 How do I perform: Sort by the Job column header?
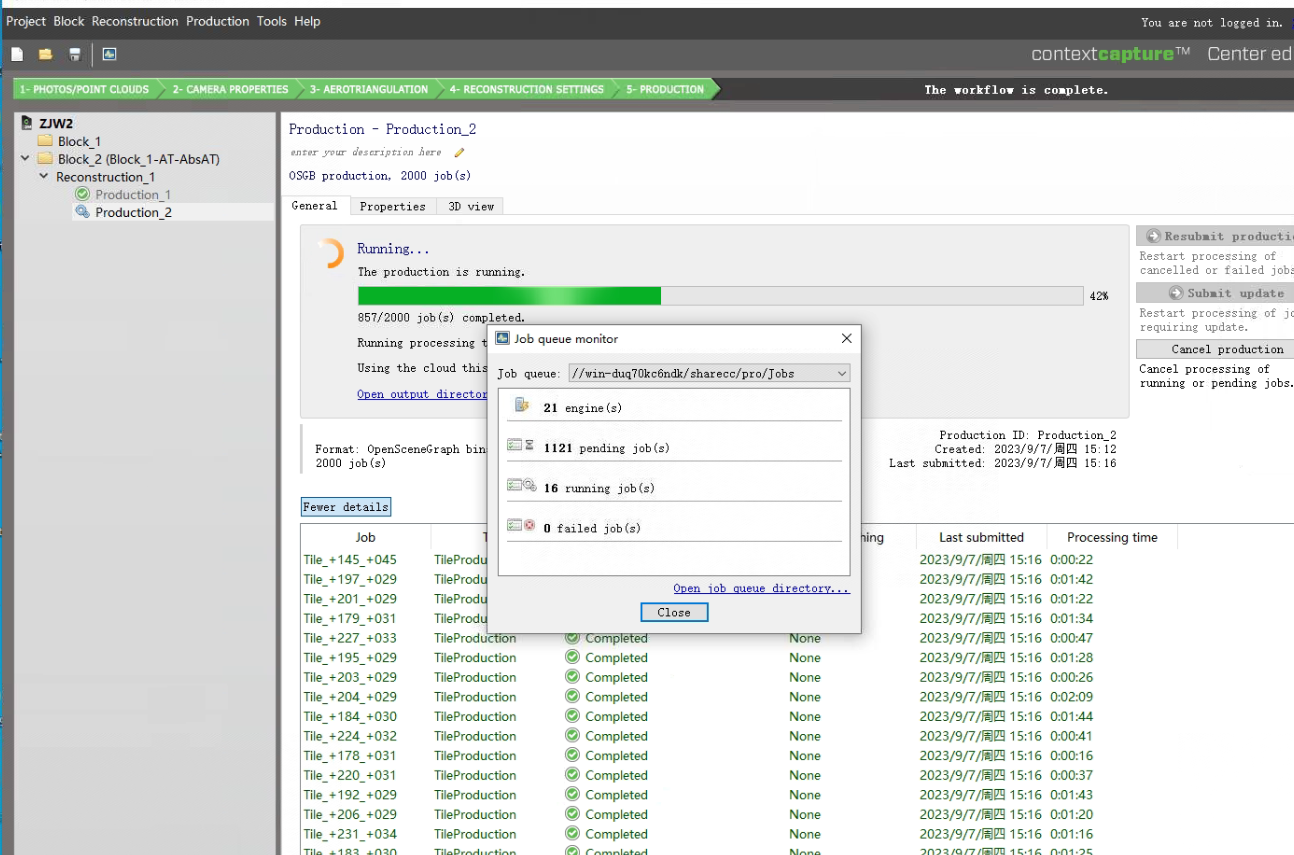pos(365,537)
